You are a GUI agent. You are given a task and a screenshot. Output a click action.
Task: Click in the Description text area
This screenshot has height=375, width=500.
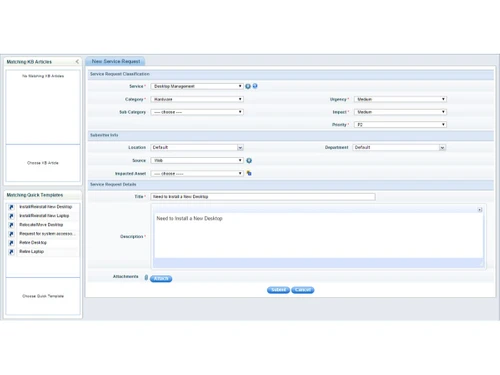319,236
